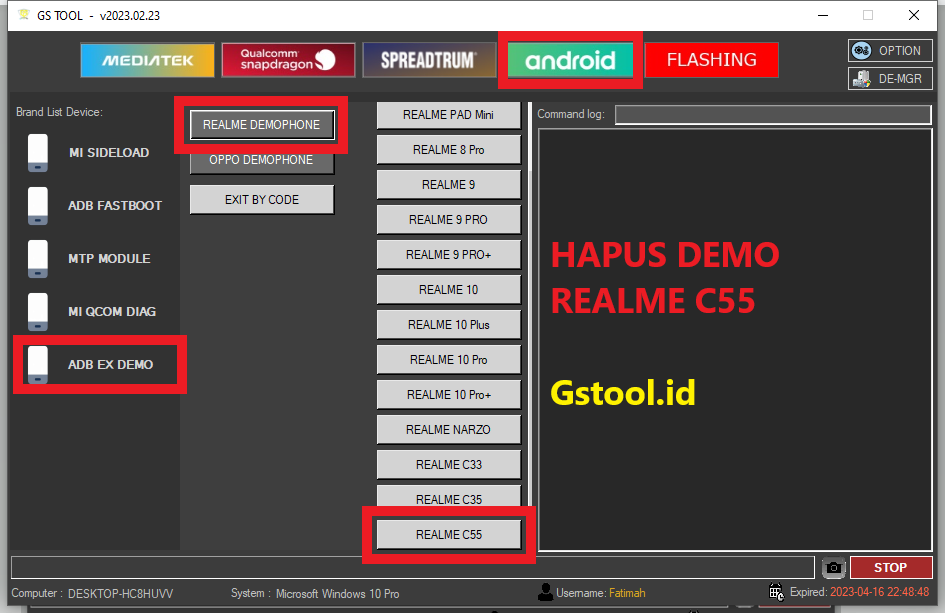Viewport: 945px width, 613px height.
Task: Select the REALME C35 model
Action: (448, 497)
